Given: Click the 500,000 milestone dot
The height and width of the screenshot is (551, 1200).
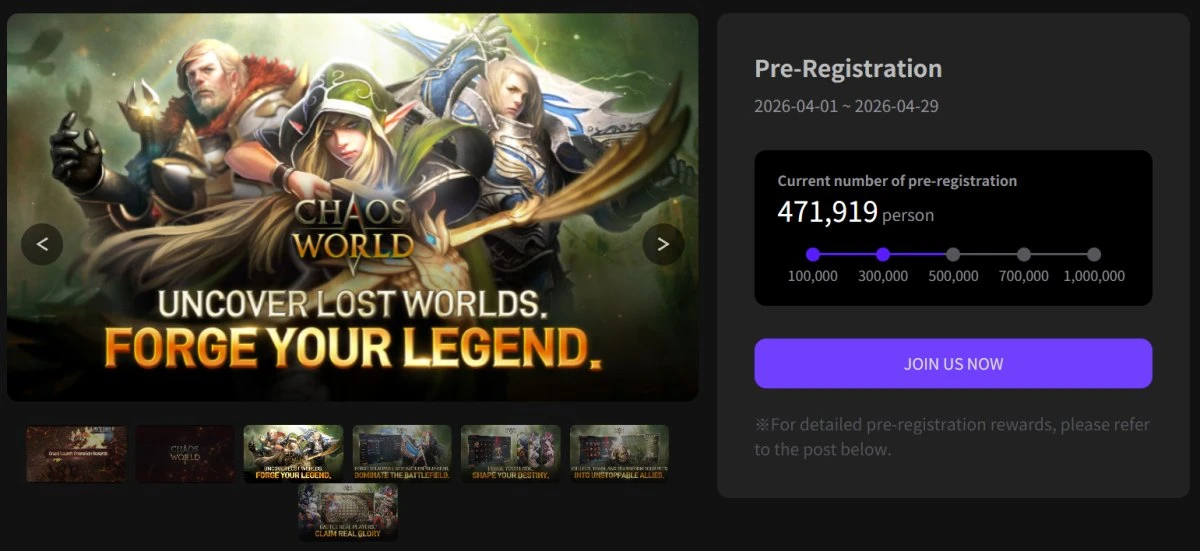Looking at the screenshot, I should (953, 254).
